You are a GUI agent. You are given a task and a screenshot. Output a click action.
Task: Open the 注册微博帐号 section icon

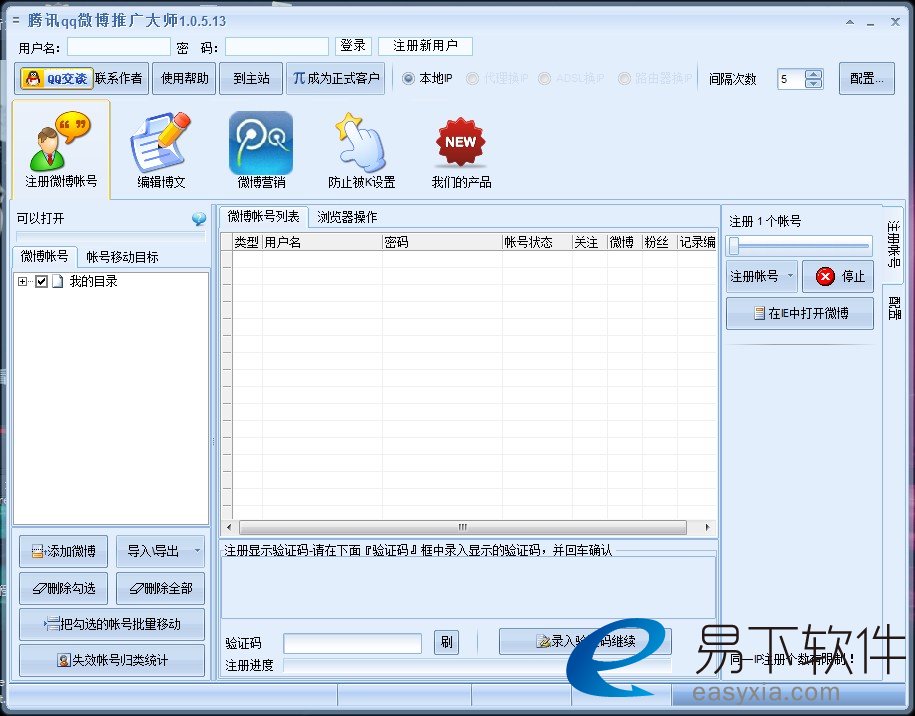pyautogui.click(x=61, y=149)
